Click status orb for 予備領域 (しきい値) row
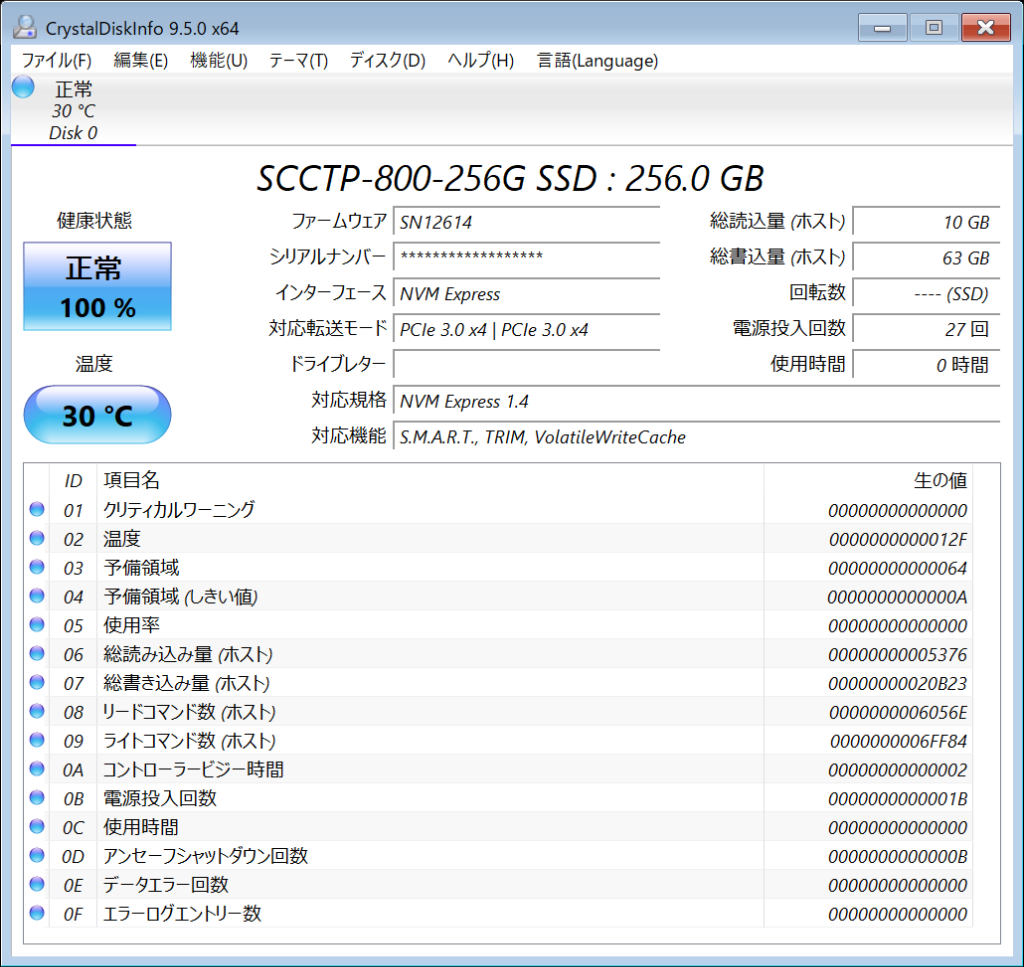 (x=37, y=595)
